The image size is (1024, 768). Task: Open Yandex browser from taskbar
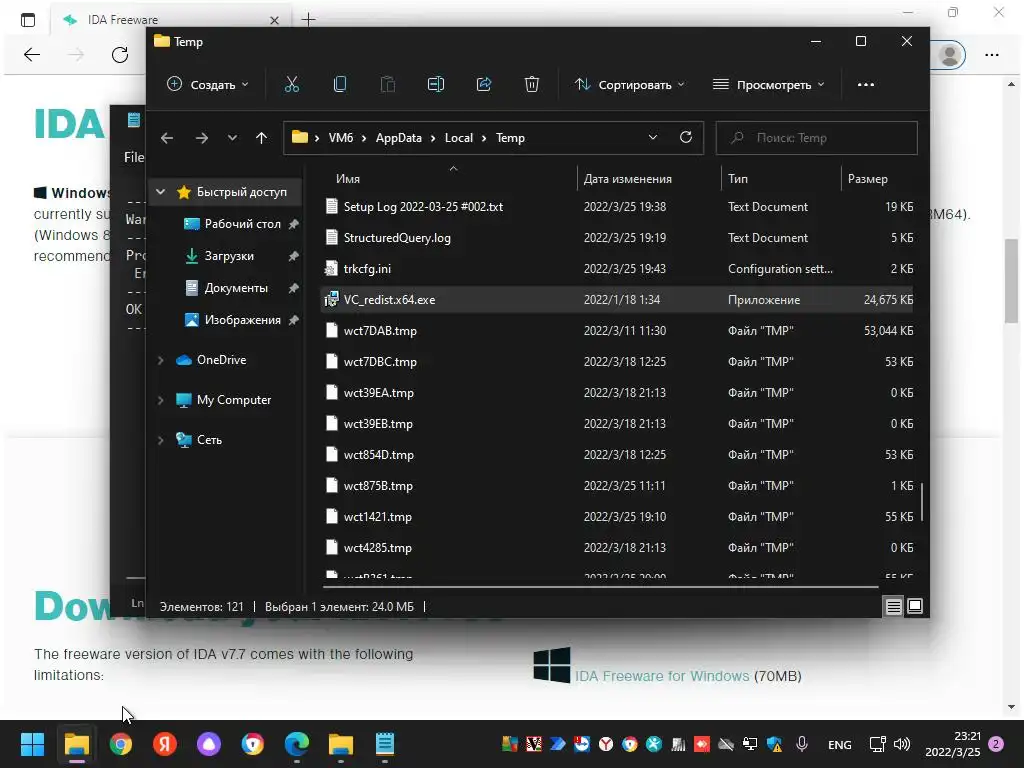165,744
